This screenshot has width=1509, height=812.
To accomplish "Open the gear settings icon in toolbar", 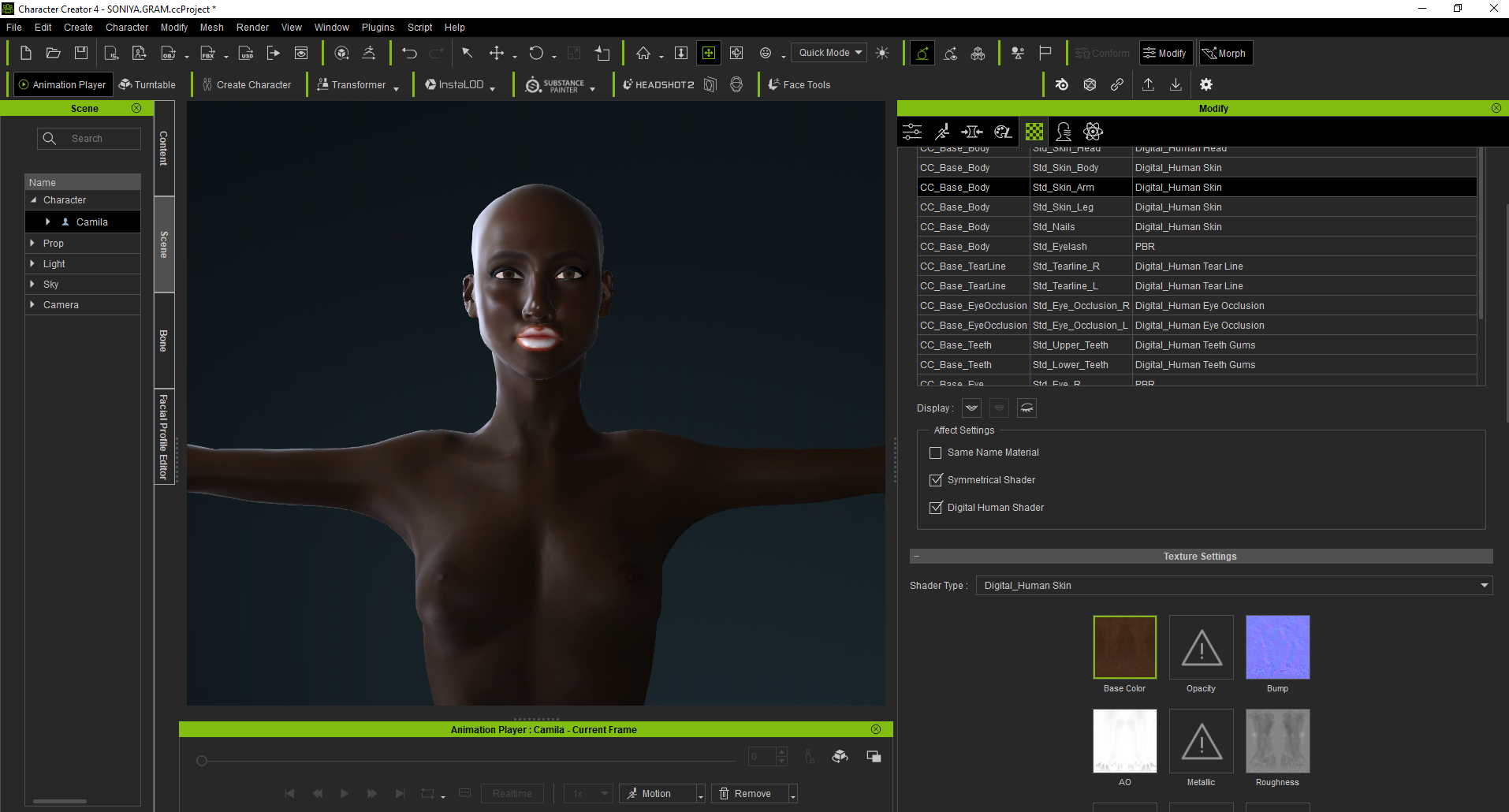I will [1206, 84].
